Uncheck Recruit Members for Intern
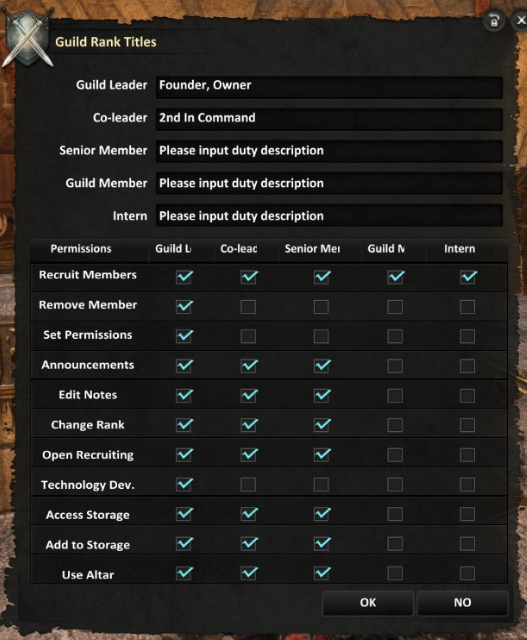This screenshot has height=640, width=527. [468, 277]
